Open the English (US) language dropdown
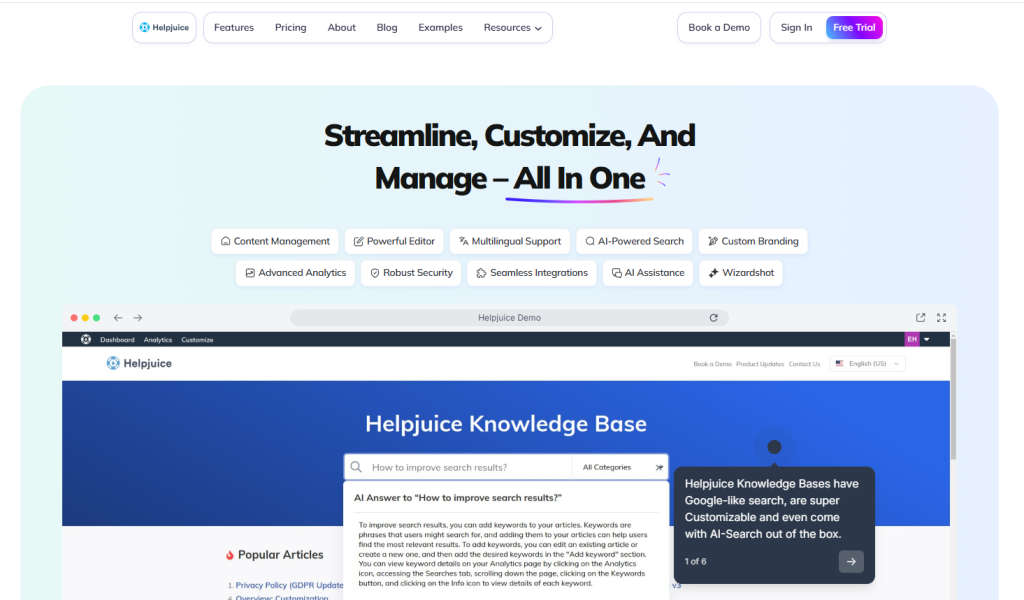The height and width of the screenshot is (600, 1024). pyautogui.click(x=868, y=364)
